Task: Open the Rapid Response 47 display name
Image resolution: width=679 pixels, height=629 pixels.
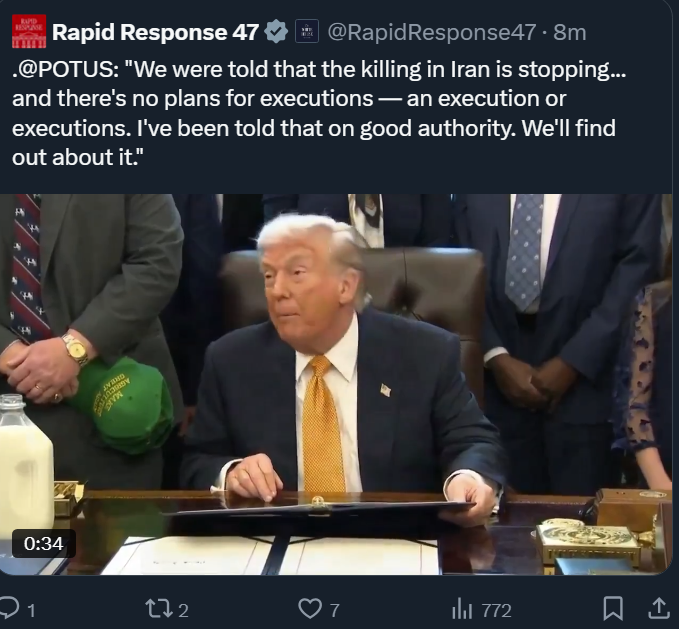Action: 155,32
